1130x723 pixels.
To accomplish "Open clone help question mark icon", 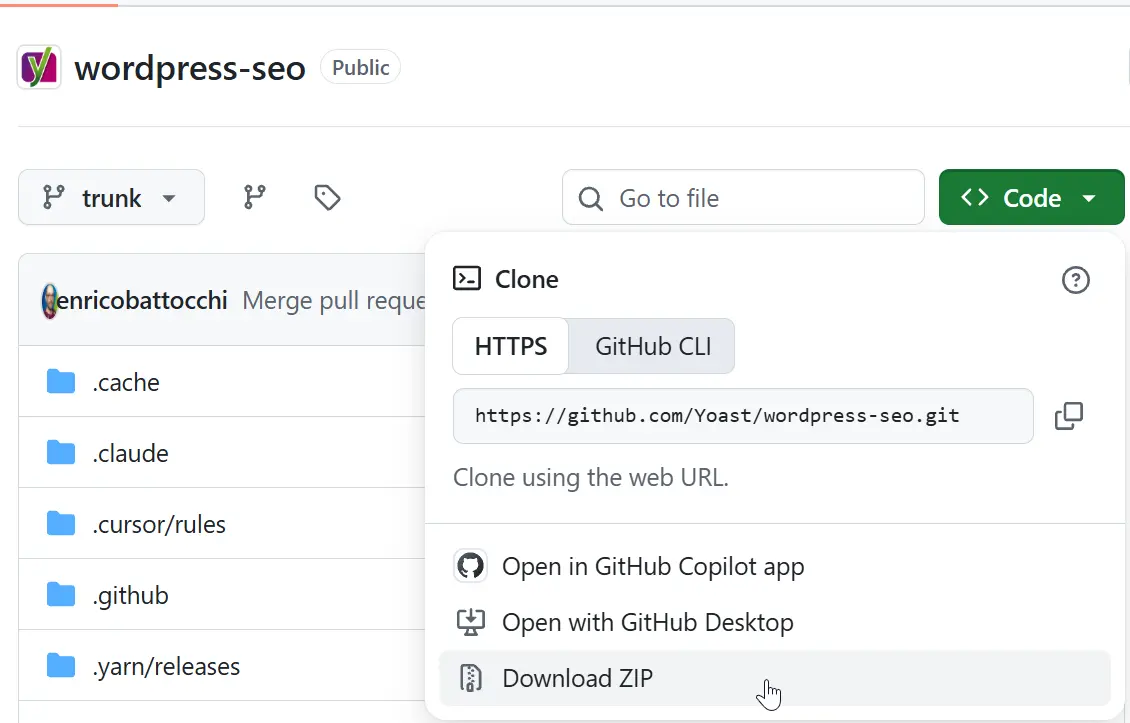I will 1075,280.
